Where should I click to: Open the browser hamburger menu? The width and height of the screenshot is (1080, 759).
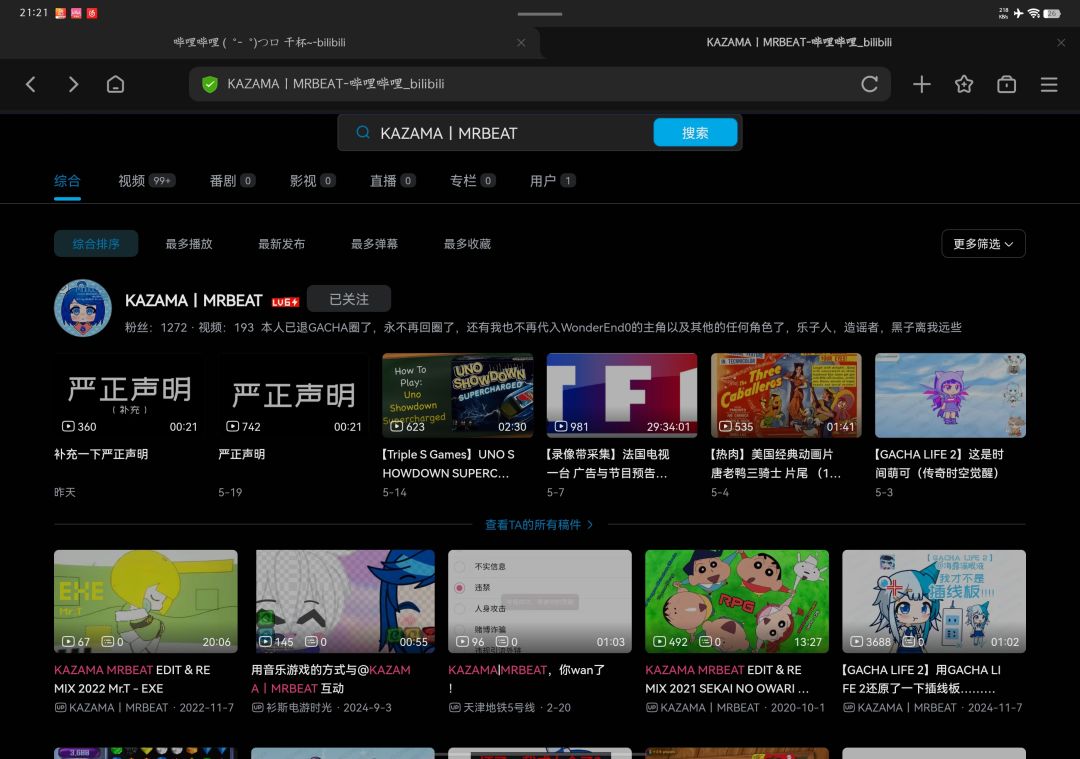pos(1049,84)
